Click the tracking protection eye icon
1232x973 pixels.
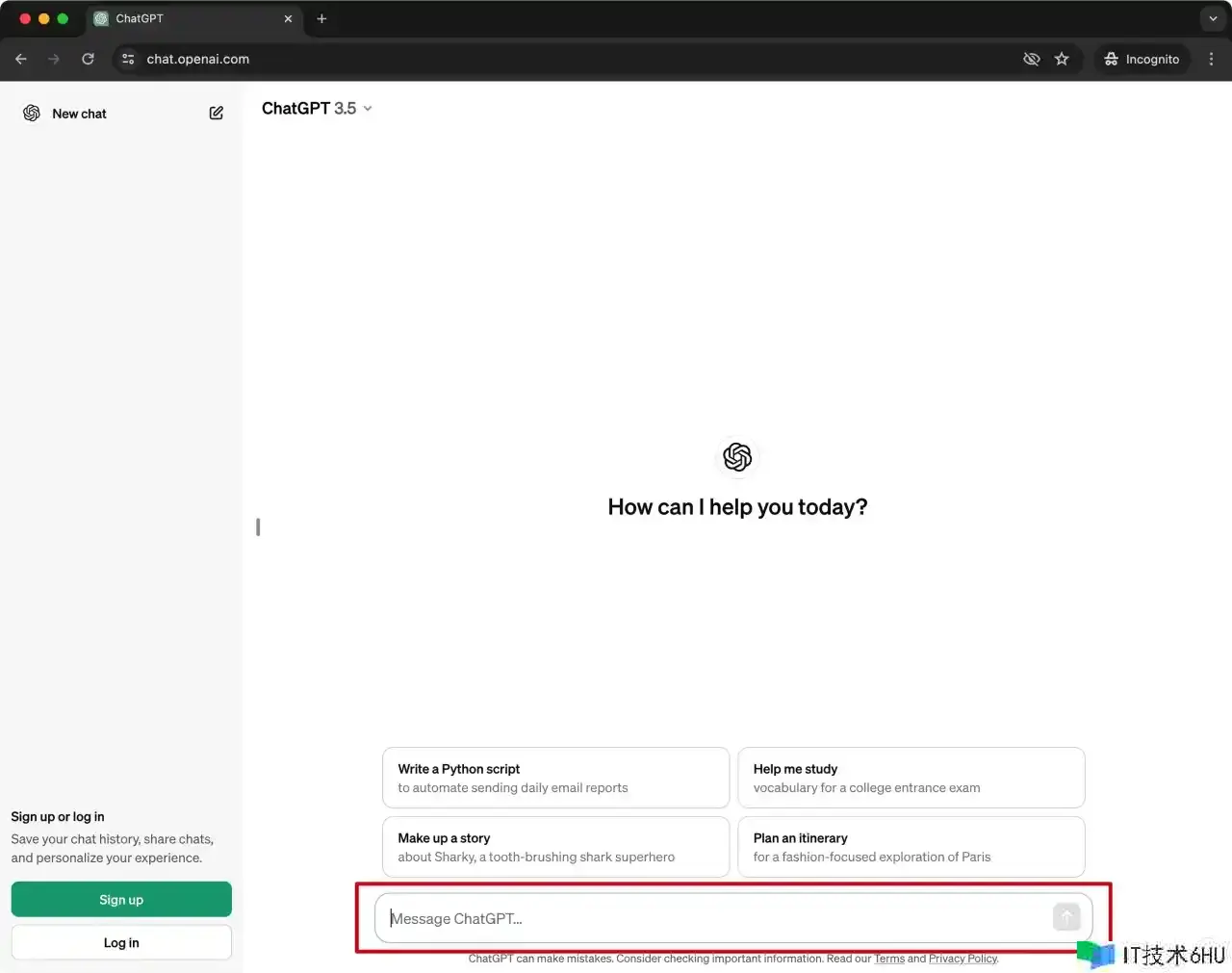(1032, 59)
